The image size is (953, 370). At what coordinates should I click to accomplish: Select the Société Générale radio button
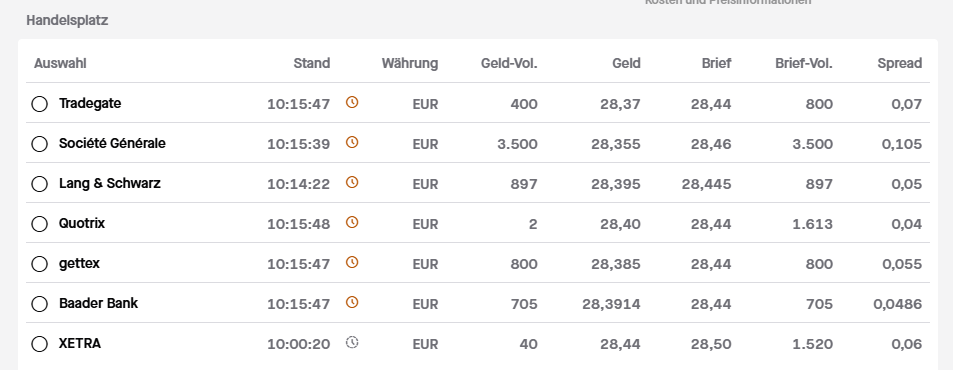(x=40, y=144)
